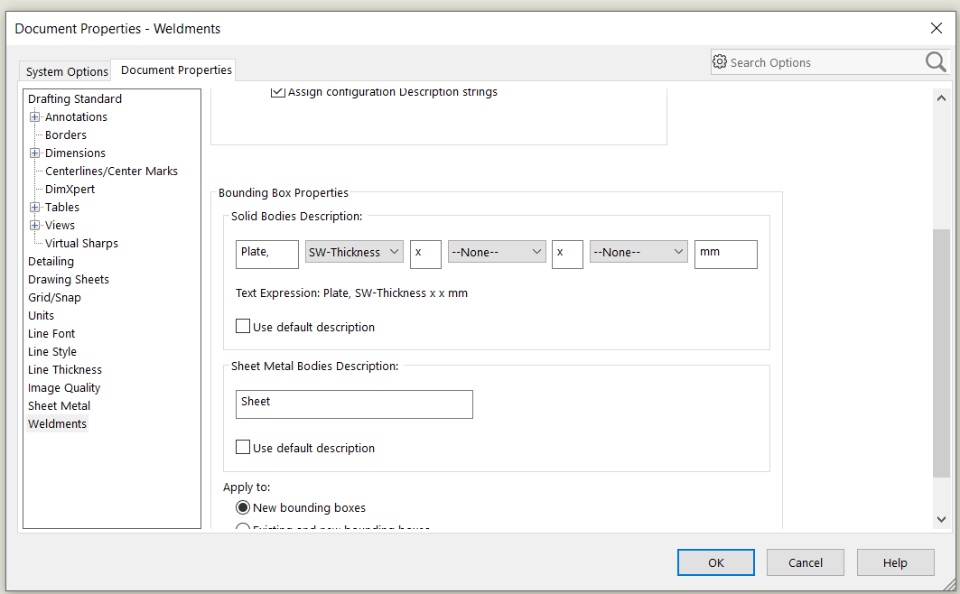The height and width of the screenshot is (594, 960).
Task: Click the 'Plate,' prefix text field
Action: click(267, 254)
